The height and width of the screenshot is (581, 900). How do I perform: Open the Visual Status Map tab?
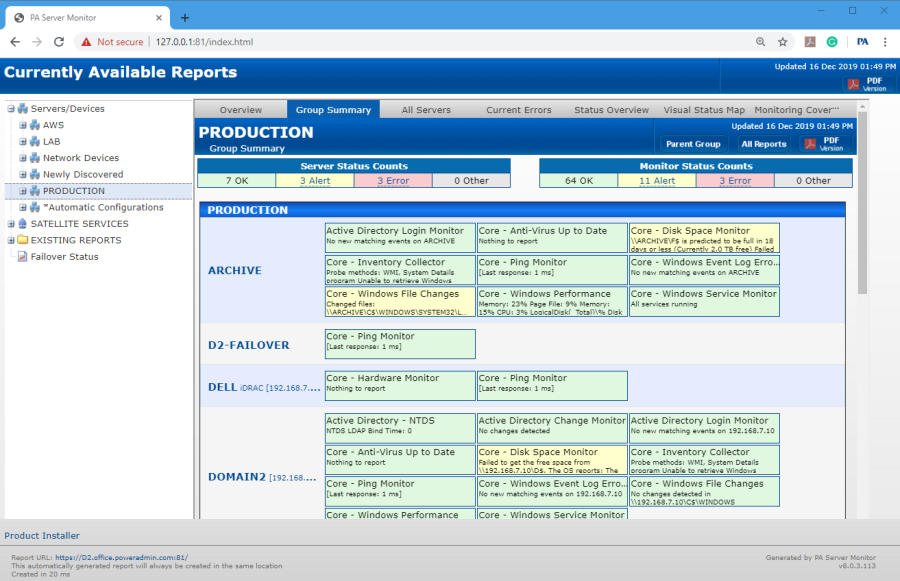point(704,110)
